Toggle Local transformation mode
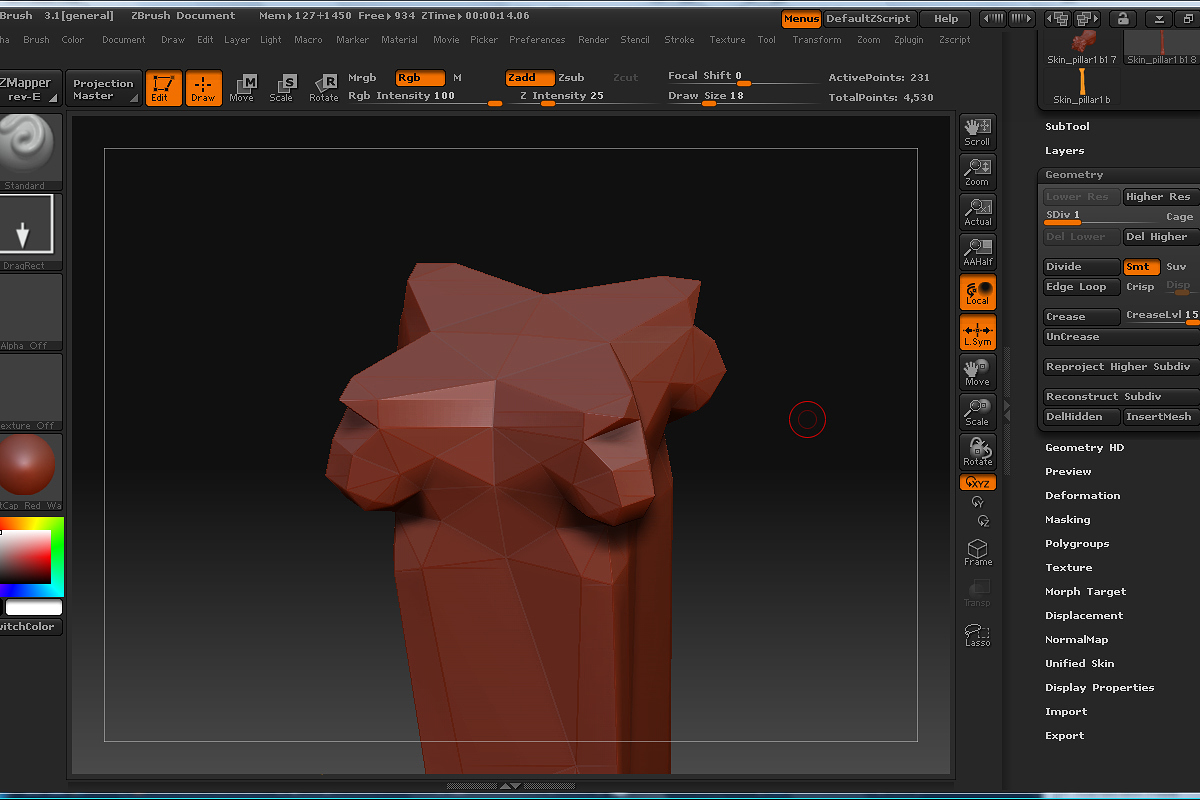The image size is (1200, 800). point(977,292)
